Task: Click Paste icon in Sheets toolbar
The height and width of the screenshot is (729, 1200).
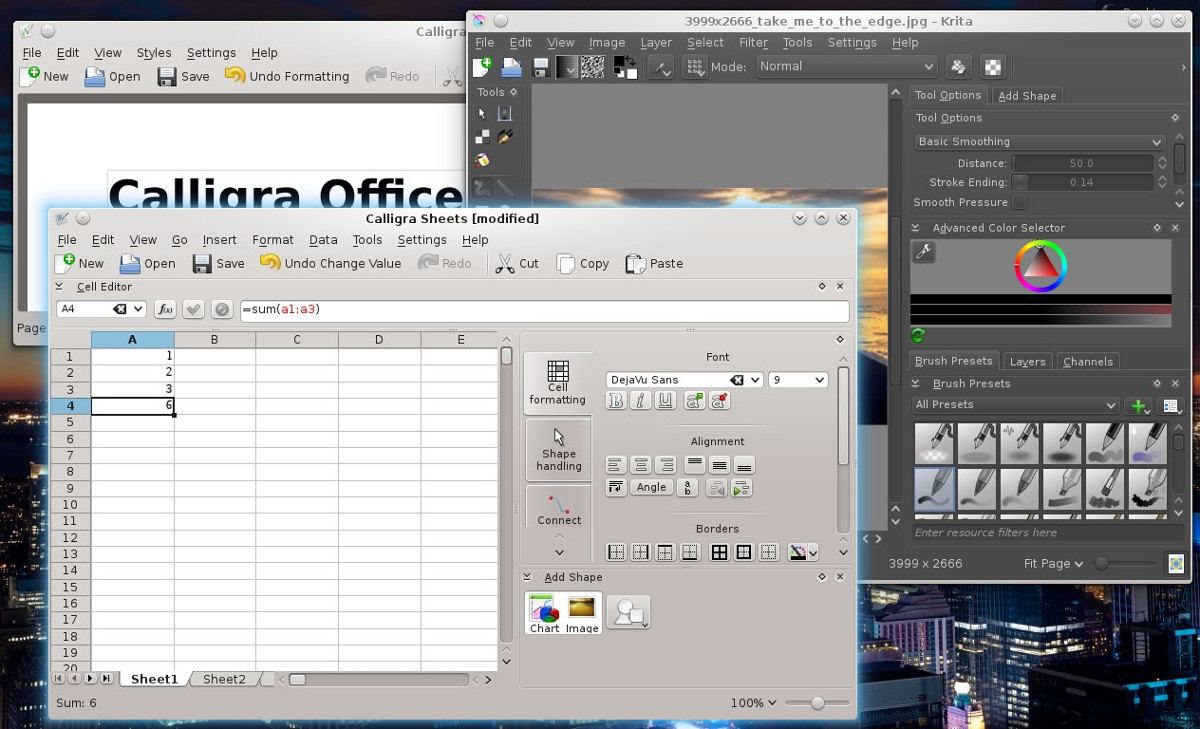Action: [x=635, y=264]
